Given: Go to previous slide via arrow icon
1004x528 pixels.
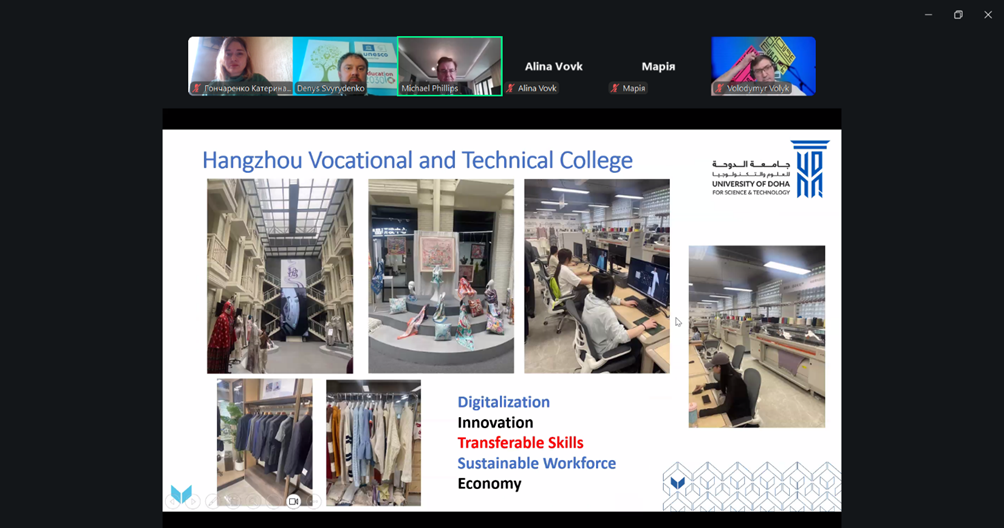Looking at the screenshot, I should point(173,501).
